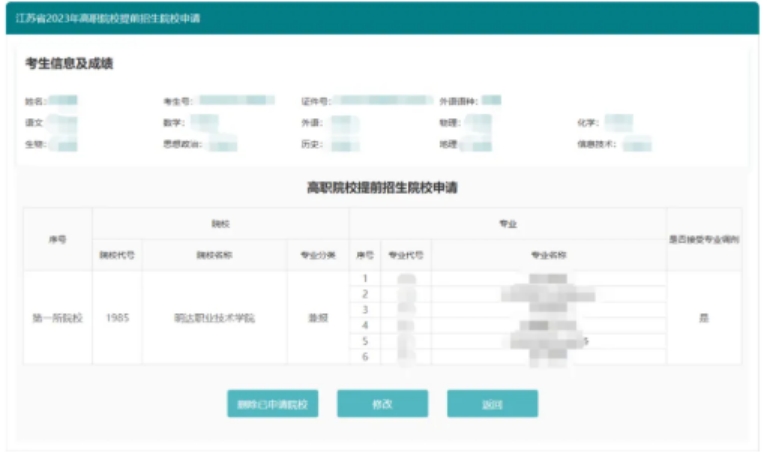Click the 专业名称 column header
This screenshot has width=770, height=468.
pyautogui.click(x=548, y=255)
